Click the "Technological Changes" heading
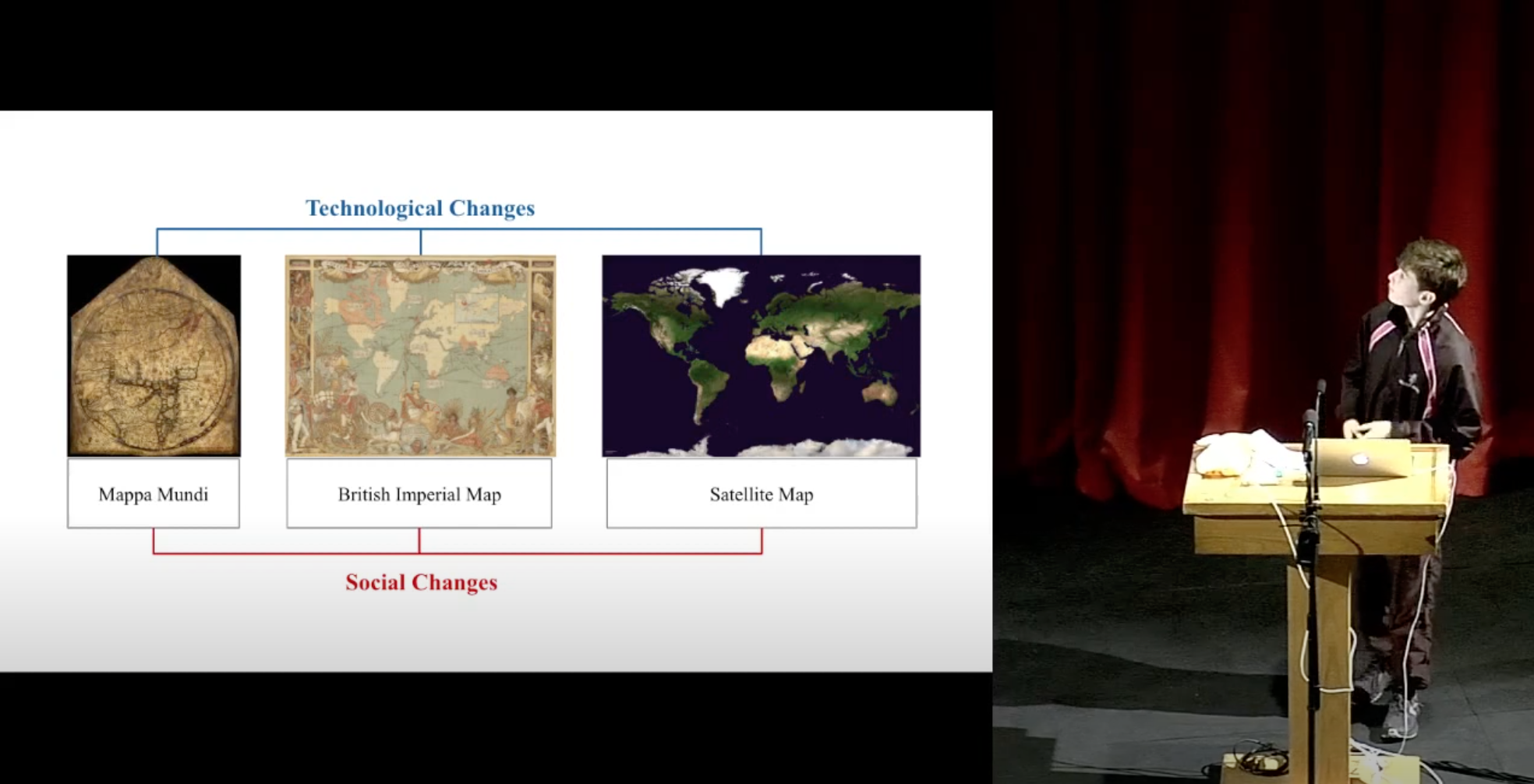The height and width of the screenshot is (784, 1534). click(x=420, y=208)
